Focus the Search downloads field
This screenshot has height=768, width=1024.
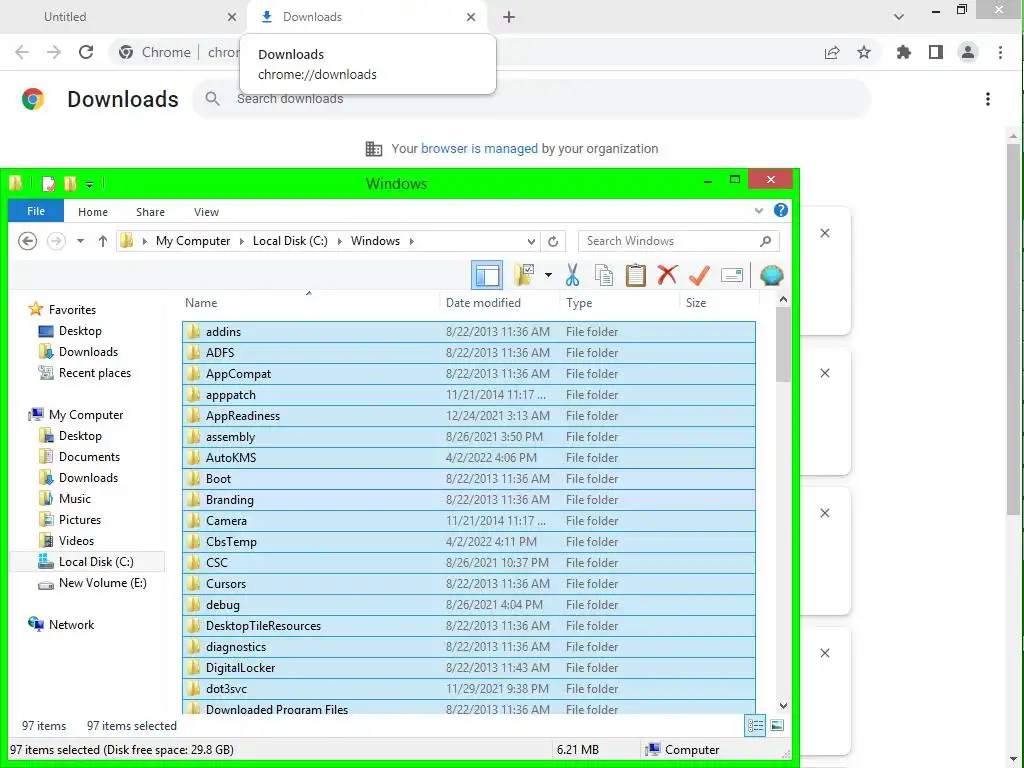532,99
